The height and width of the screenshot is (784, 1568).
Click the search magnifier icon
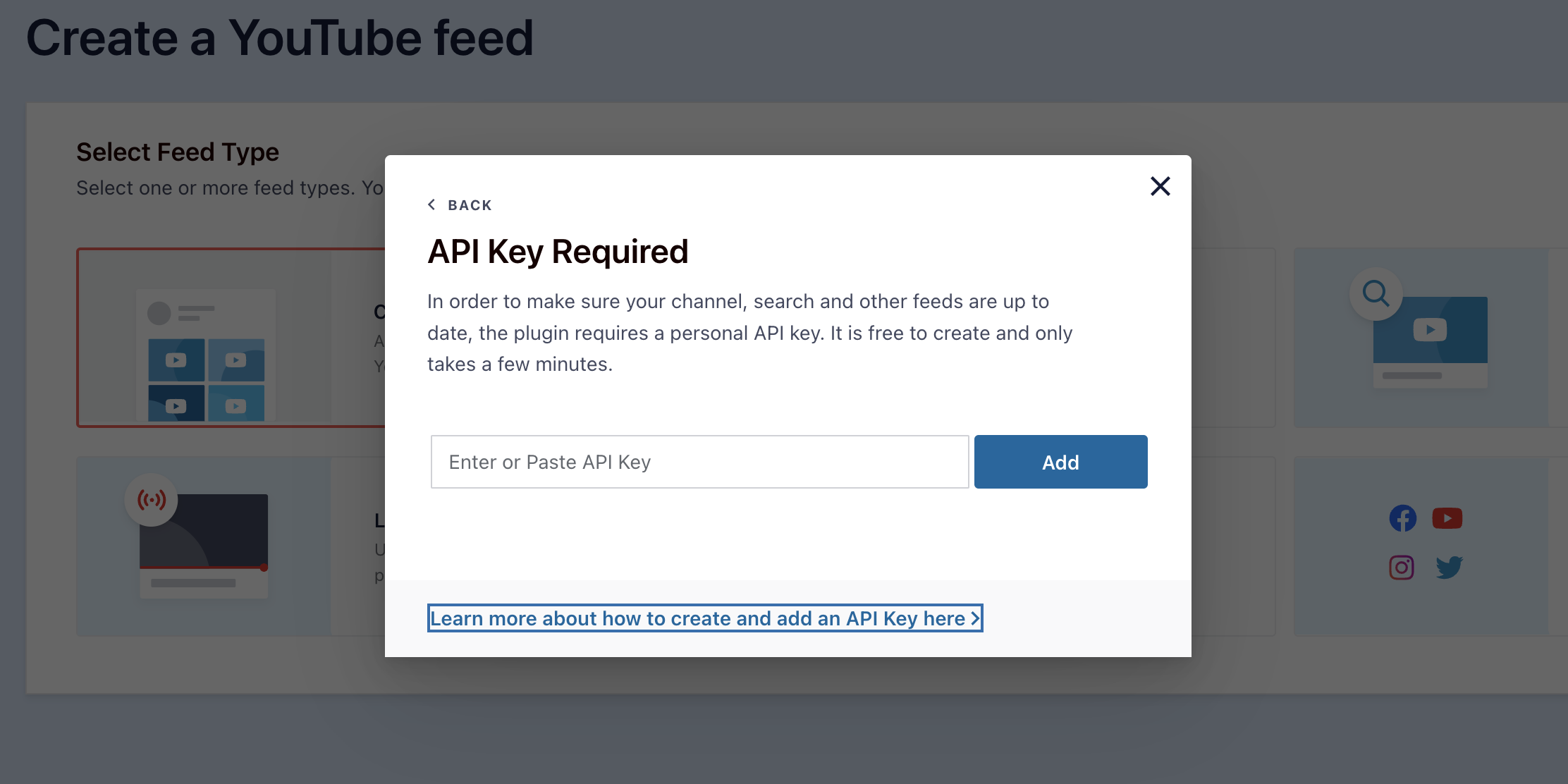1376,293
